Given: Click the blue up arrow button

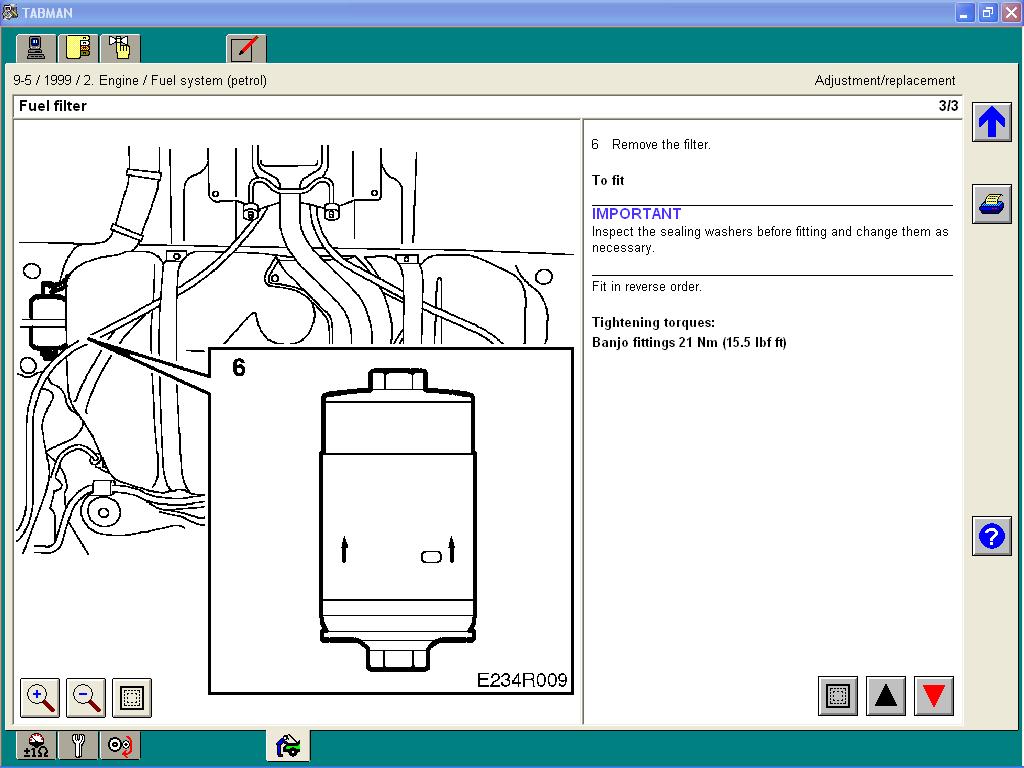Looking at the screenshot, I should 991,122.
